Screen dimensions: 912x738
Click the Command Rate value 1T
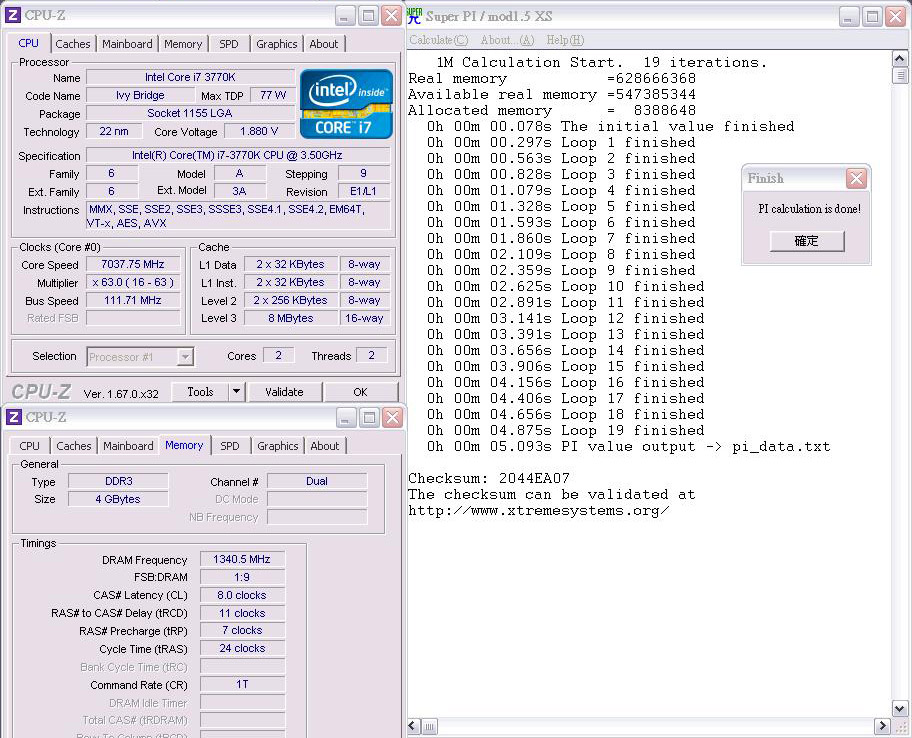click(242, 684)
